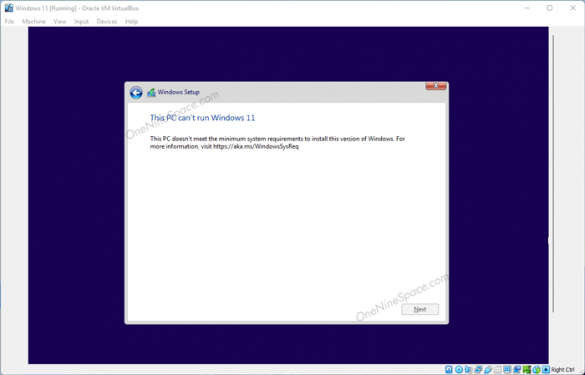Screen dimensions: 585x375
Task: Open the View menu
Action: point(60,22)
